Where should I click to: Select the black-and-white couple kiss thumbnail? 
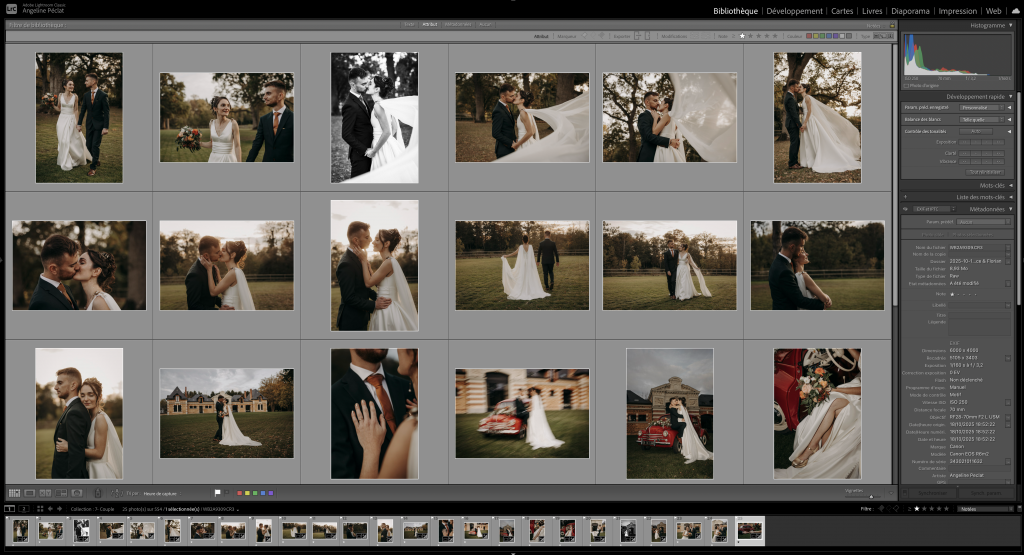[x=374, y=118]
